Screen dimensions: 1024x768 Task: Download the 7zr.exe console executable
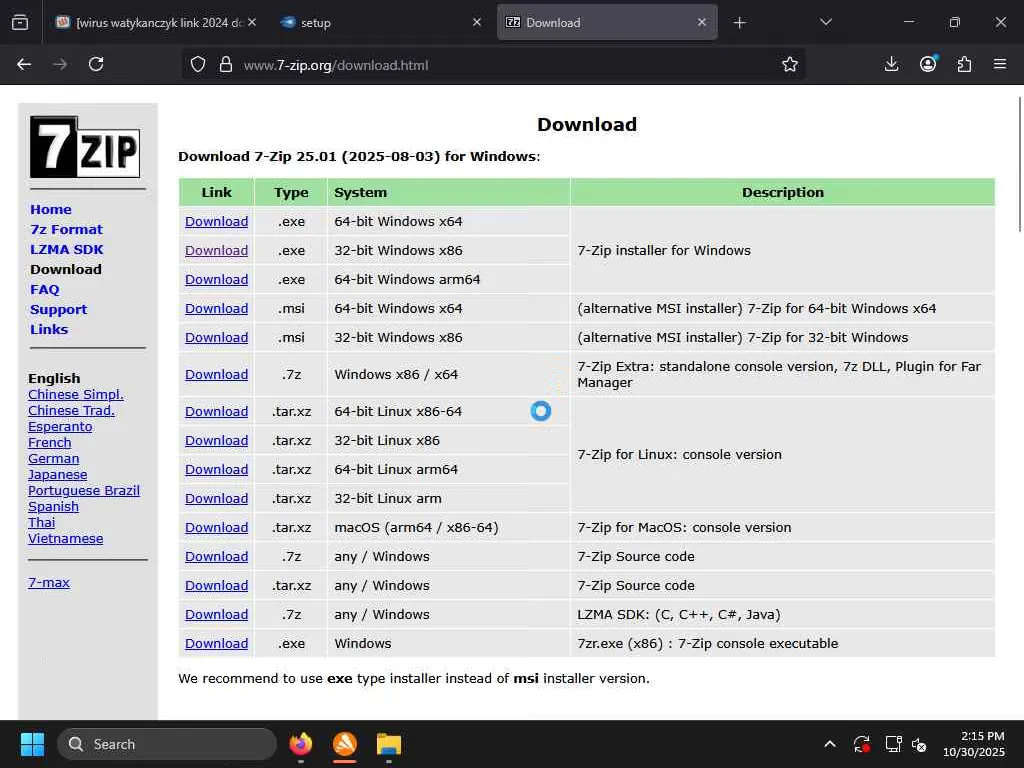tap(216, 643)
